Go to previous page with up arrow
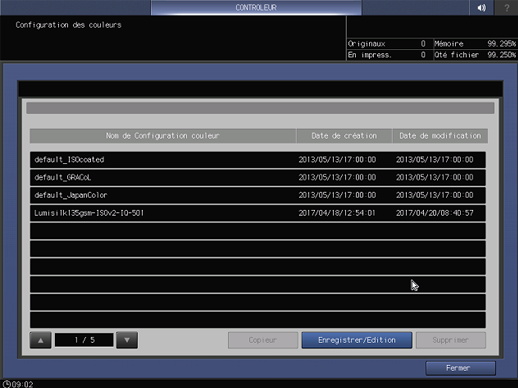This screenshot has height=388, width=518. click(x=40, y=340)
